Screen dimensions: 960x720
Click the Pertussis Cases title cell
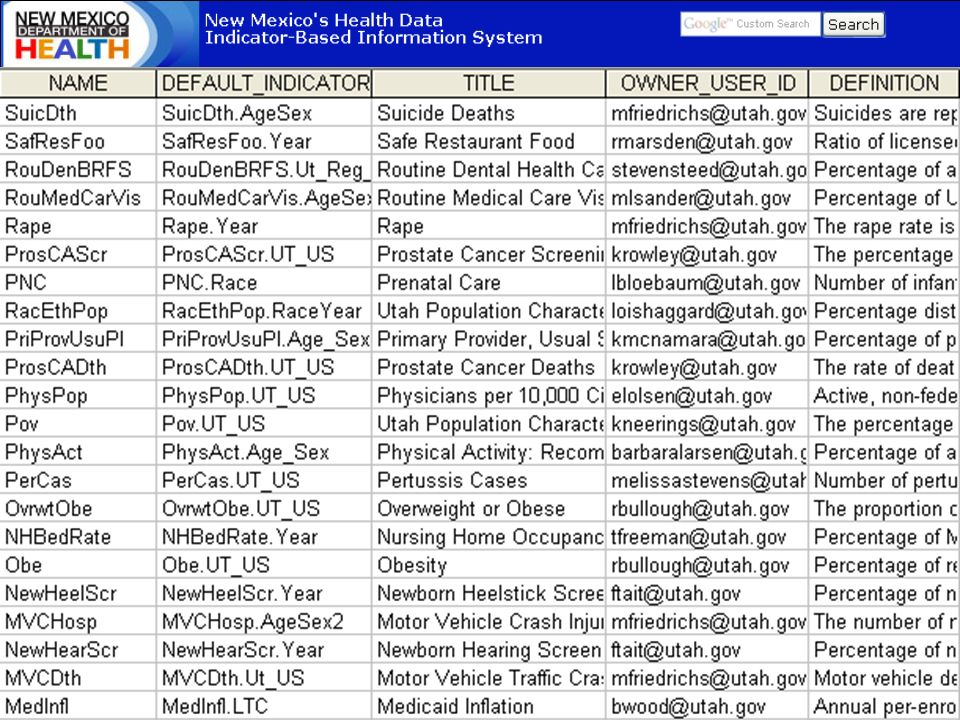click(489, 480)
